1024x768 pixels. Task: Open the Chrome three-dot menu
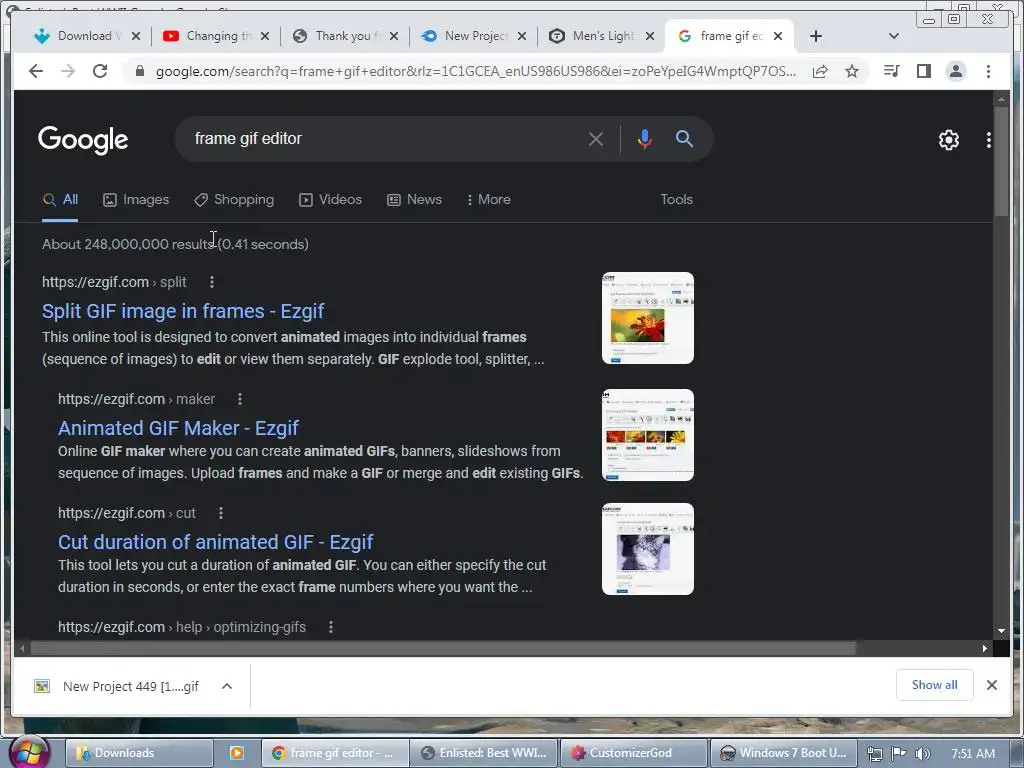point(988,71)
